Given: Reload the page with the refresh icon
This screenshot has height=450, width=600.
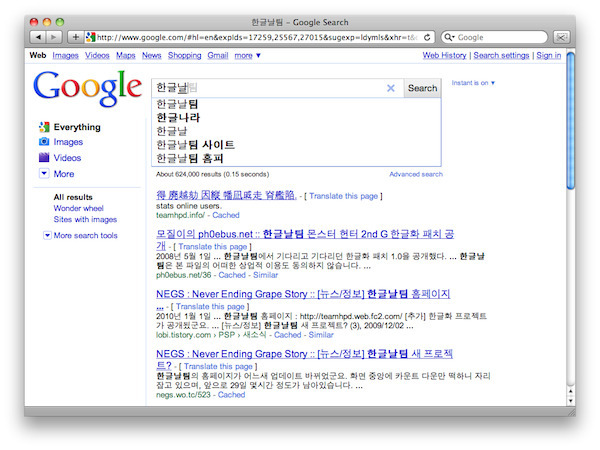Looking at the screenshot, I should point(427,37).
